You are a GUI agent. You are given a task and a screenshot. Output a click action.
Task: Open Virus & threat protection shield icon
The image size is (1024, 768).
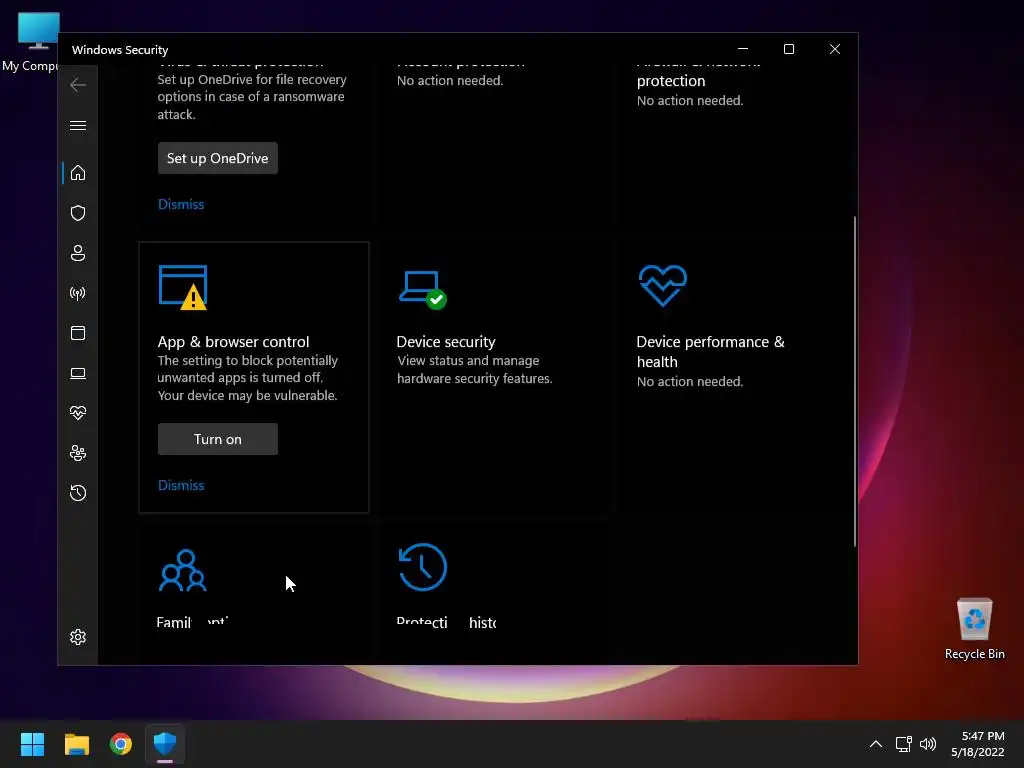[78, 213]
